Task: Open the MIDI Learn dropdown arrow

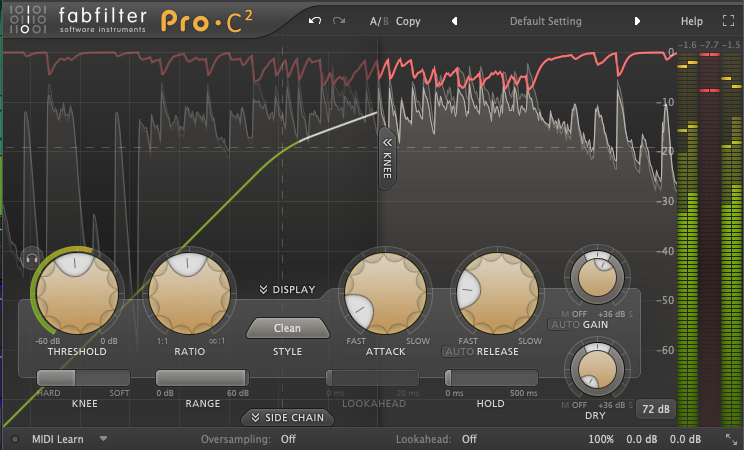Action: (x=103, y=439)
